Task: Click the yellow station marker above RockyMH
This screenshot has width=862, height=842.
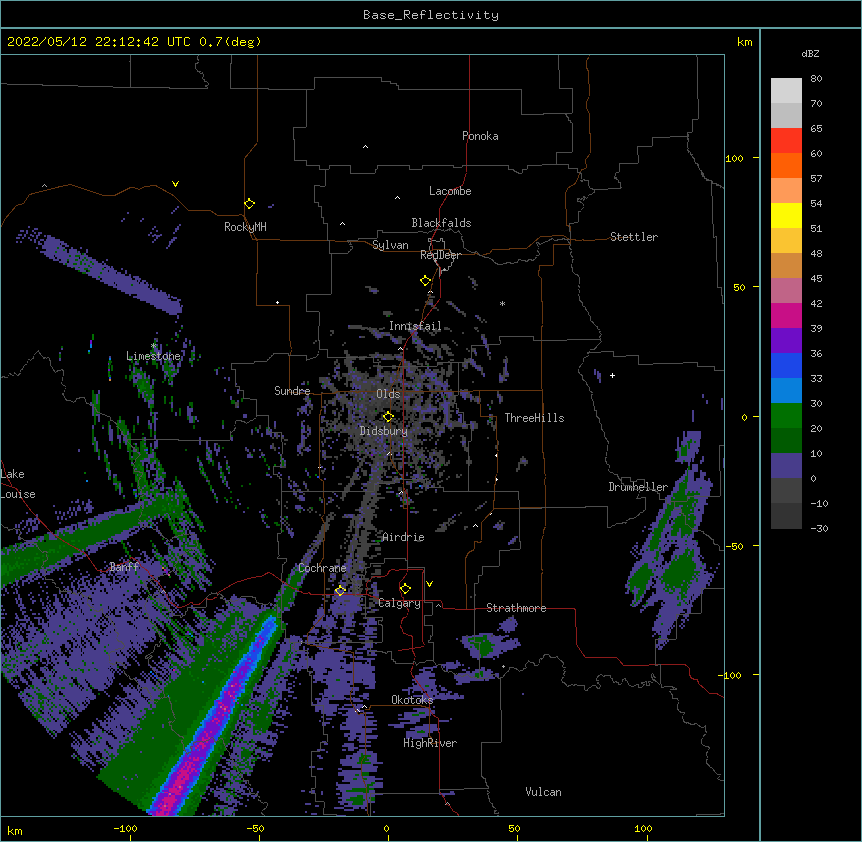Action: pyautogui.click(x=249, y=203)
